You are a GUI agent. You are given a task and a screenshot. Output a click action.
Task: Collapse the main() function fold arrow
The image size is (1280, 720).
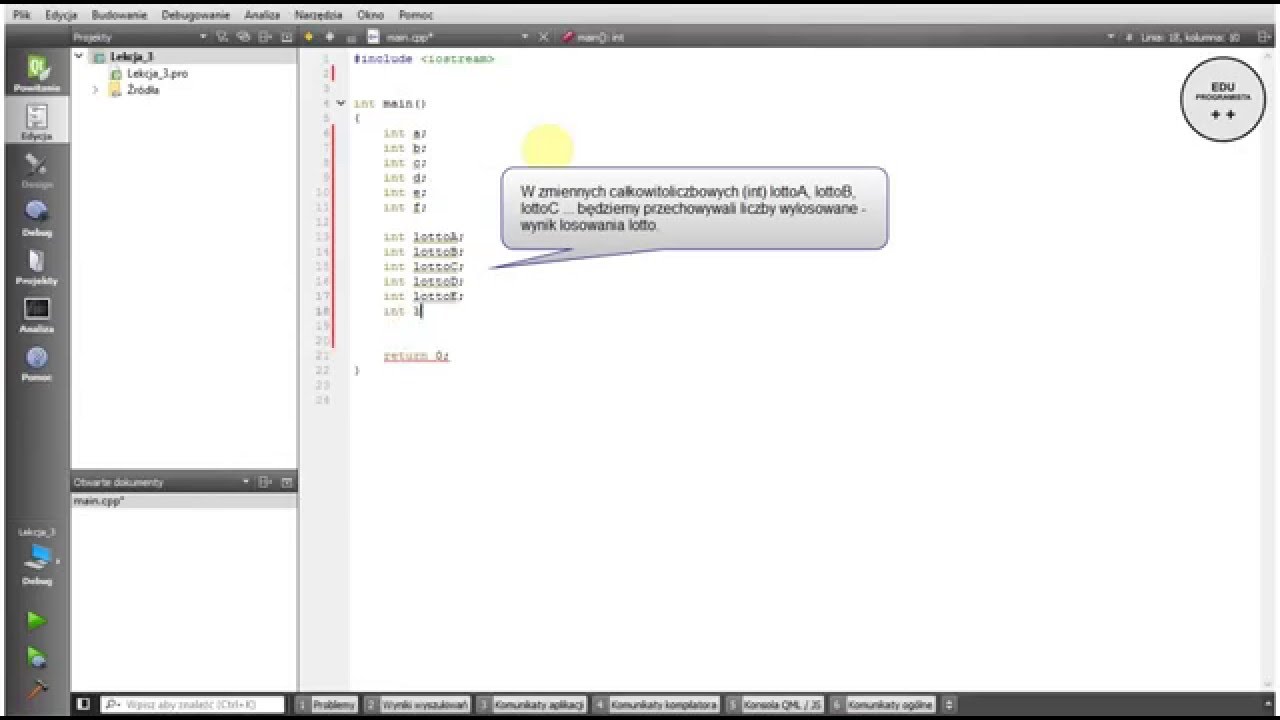[341, 103]
